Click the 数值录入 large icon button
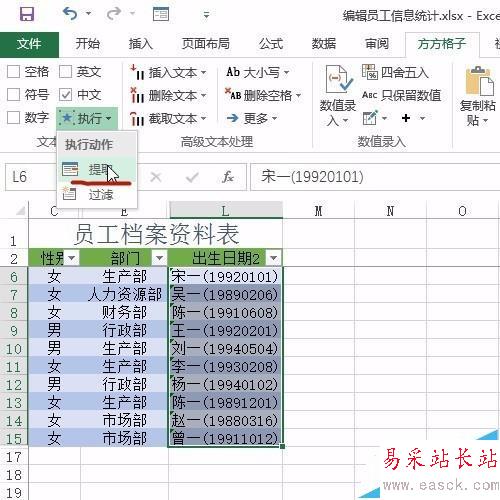The image size is (500, 500). coord(337,96)
